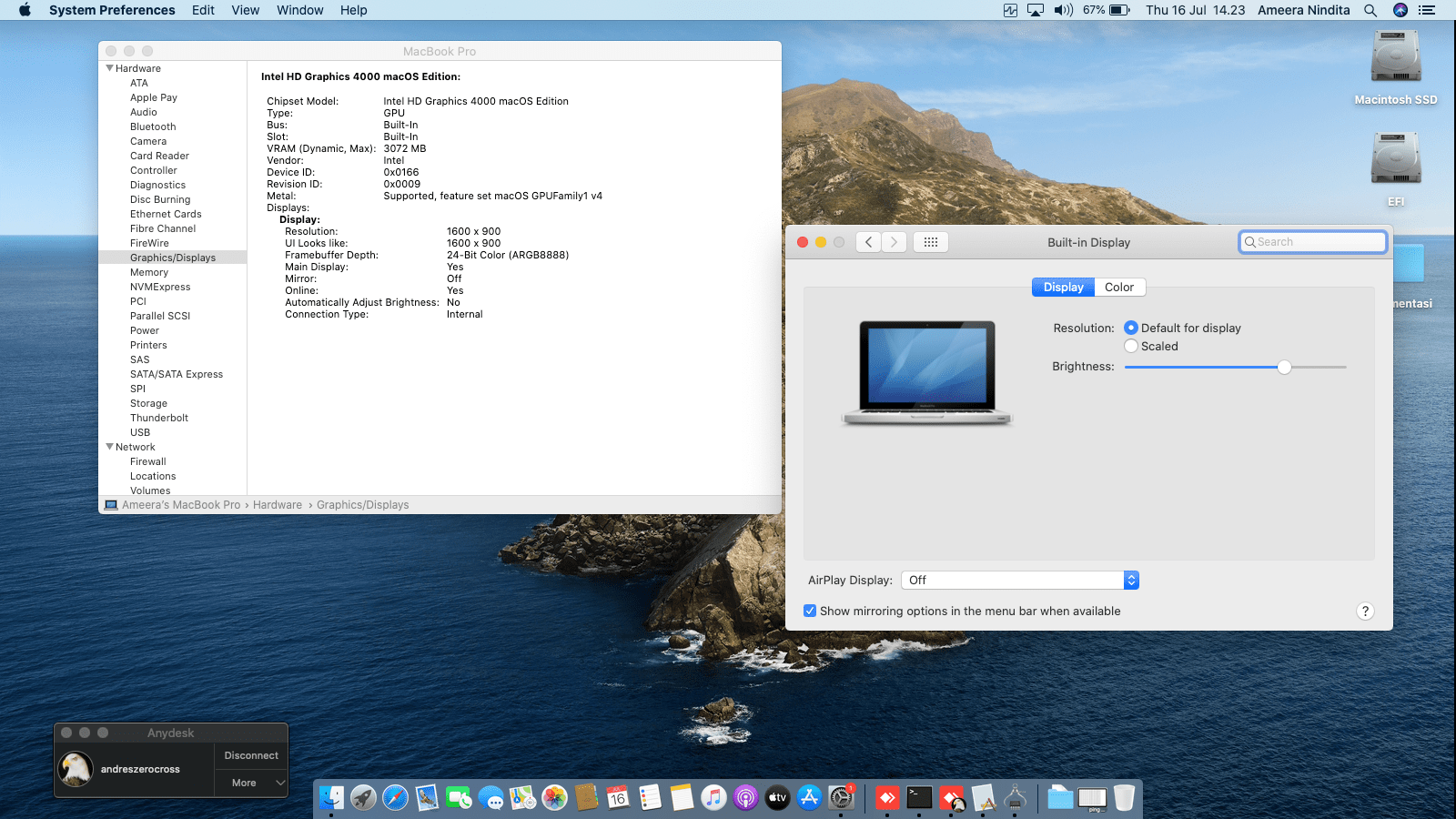
Task: Open Calendar showing 16 in Dock
Action: tap(618, 798)
